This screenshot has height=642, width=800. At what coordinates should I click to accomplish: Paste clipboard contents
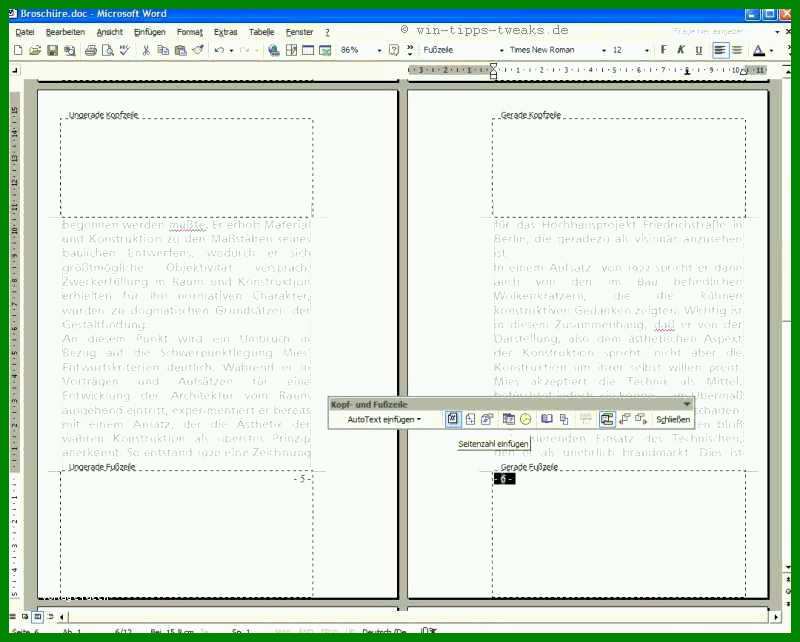pyautogui.click(x=180, y=50)
